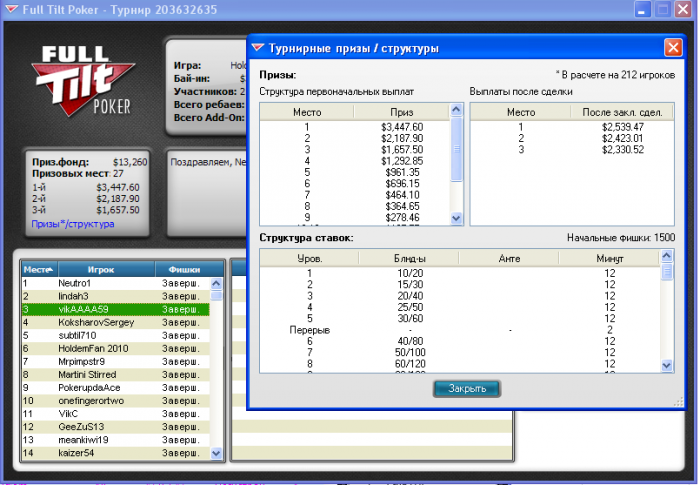Image resolution: width=700 pixels, height=485 pixels.
Task: Click the Минут column header
Action: point(609,259)
